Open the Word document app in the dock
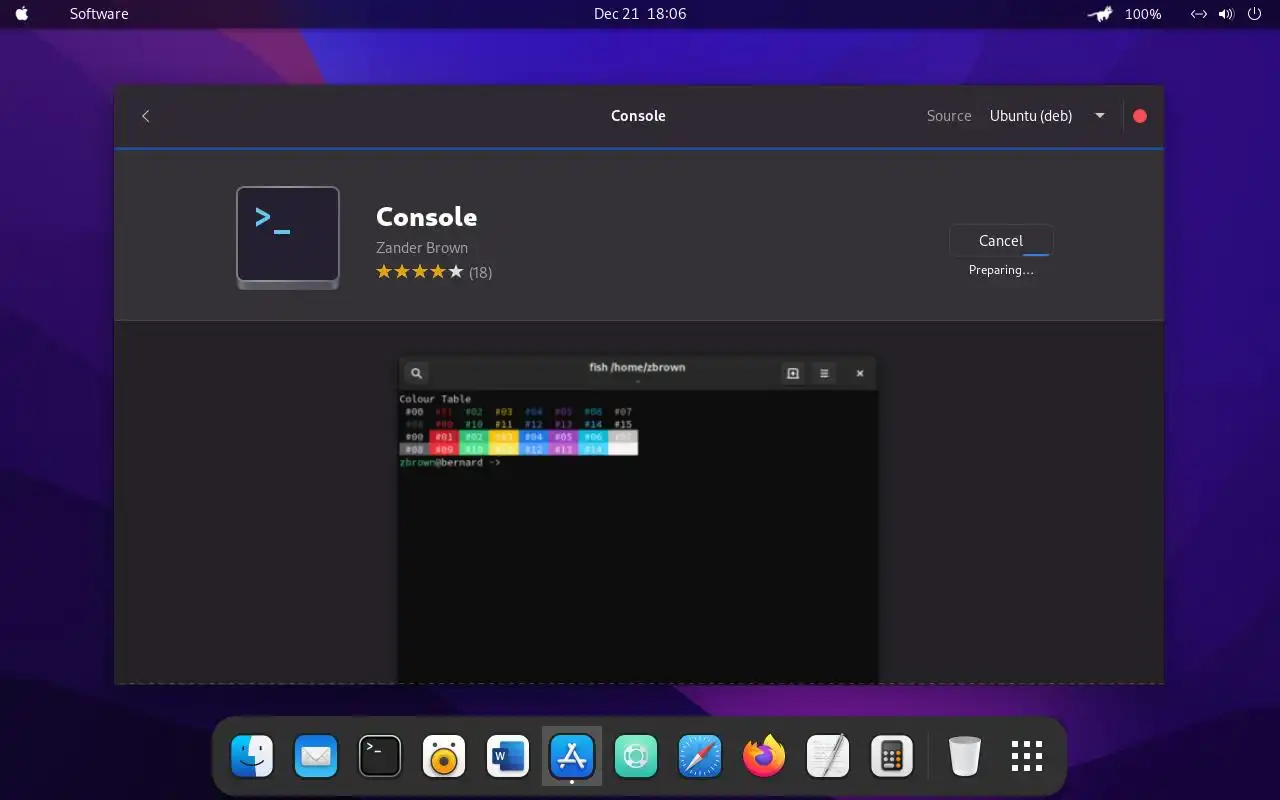The width and height of the screenshot is (1280, 800). click(x=508, y=757)
